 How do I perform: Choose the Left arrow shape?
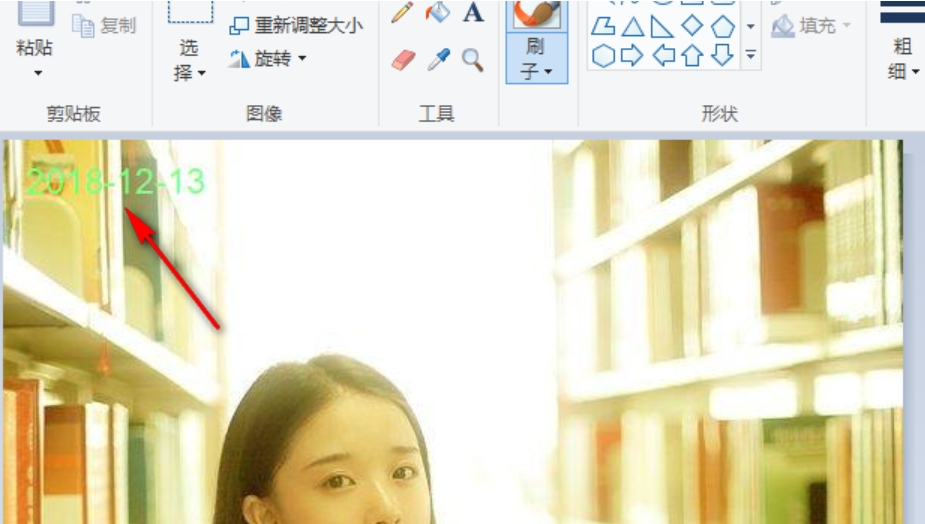pos(663,56)
